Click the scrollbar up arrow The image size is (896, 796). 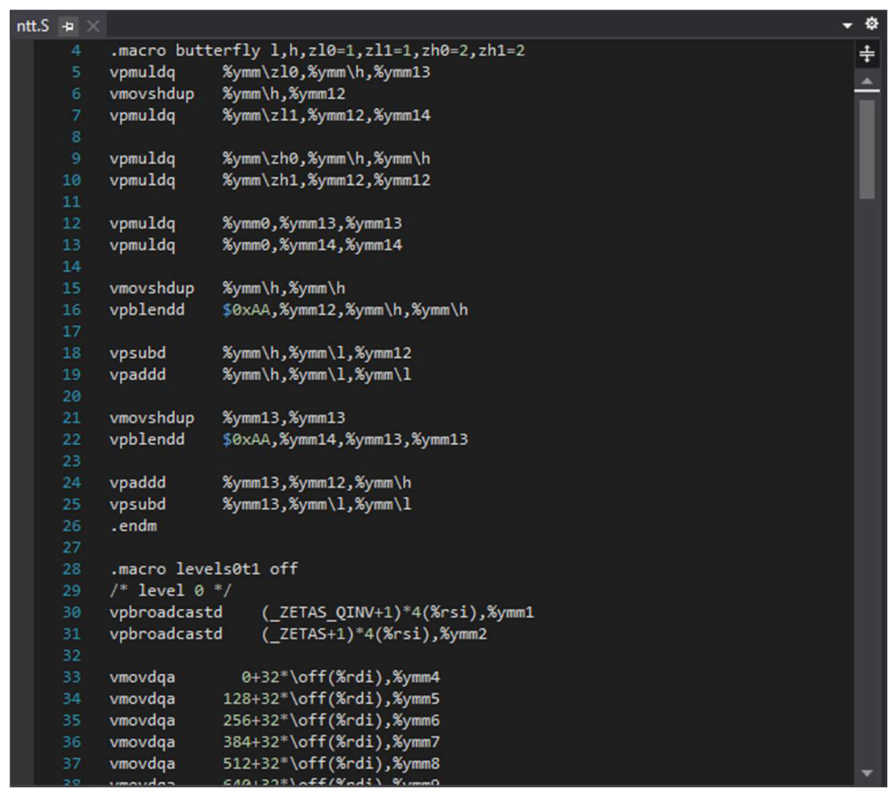click(867, 81)
